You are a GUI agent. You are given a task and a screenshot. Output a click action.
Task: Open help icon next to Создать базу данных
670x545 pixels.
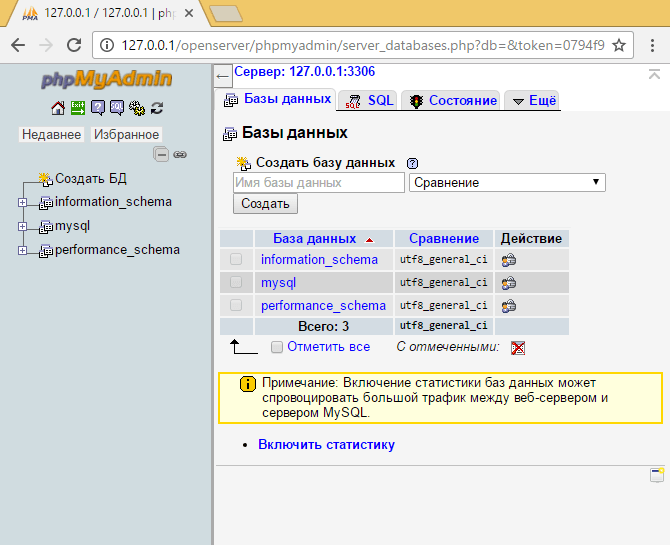coord(412,163)
